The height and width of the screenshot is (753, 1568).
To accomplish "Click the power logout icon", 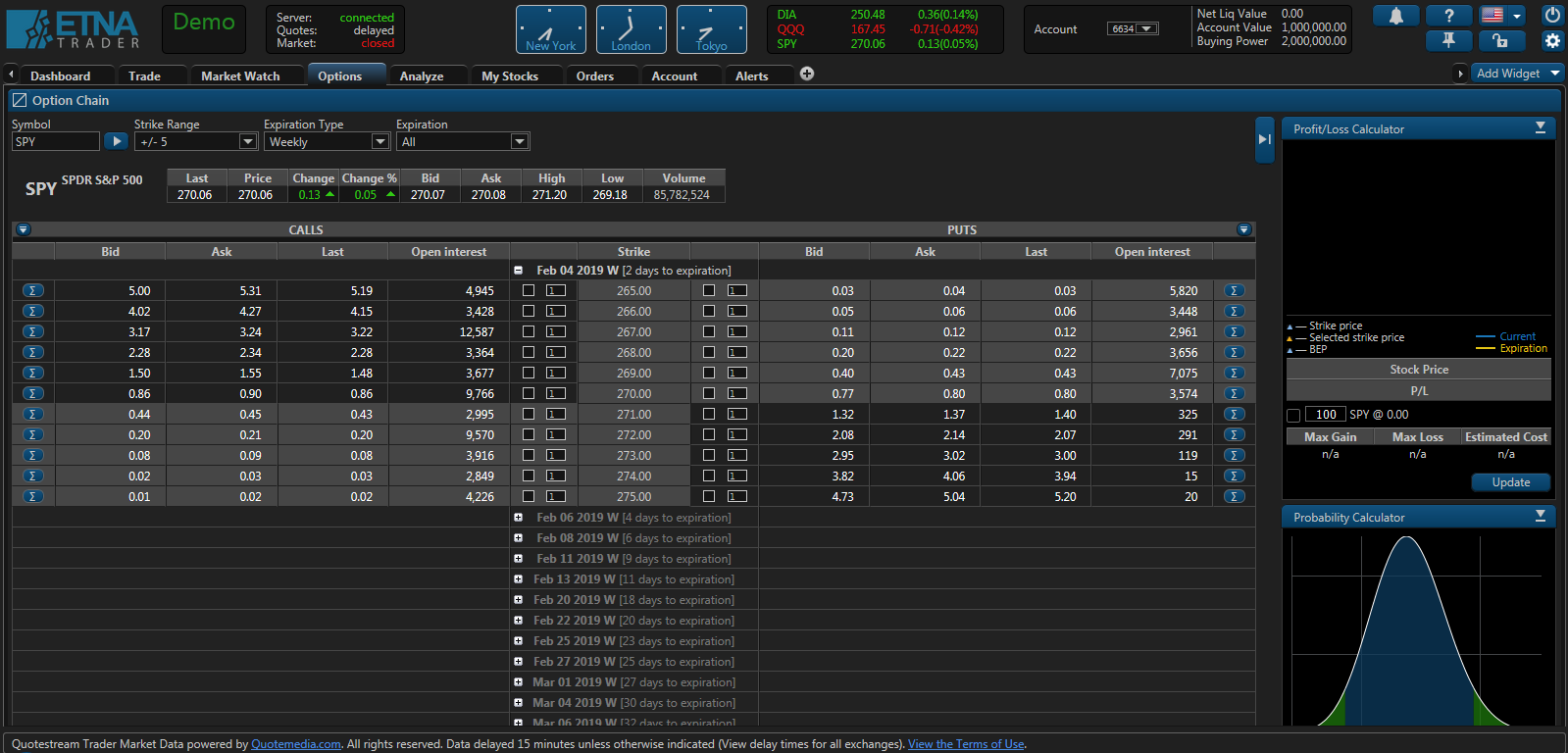I will pos(1552,16).
